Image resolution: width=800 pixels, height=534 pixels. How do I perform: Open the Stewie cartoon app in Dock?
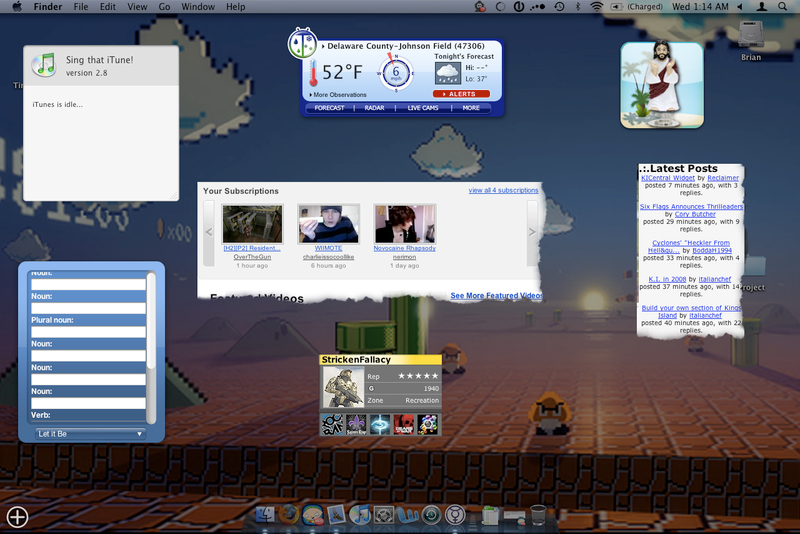coord(313,515)
